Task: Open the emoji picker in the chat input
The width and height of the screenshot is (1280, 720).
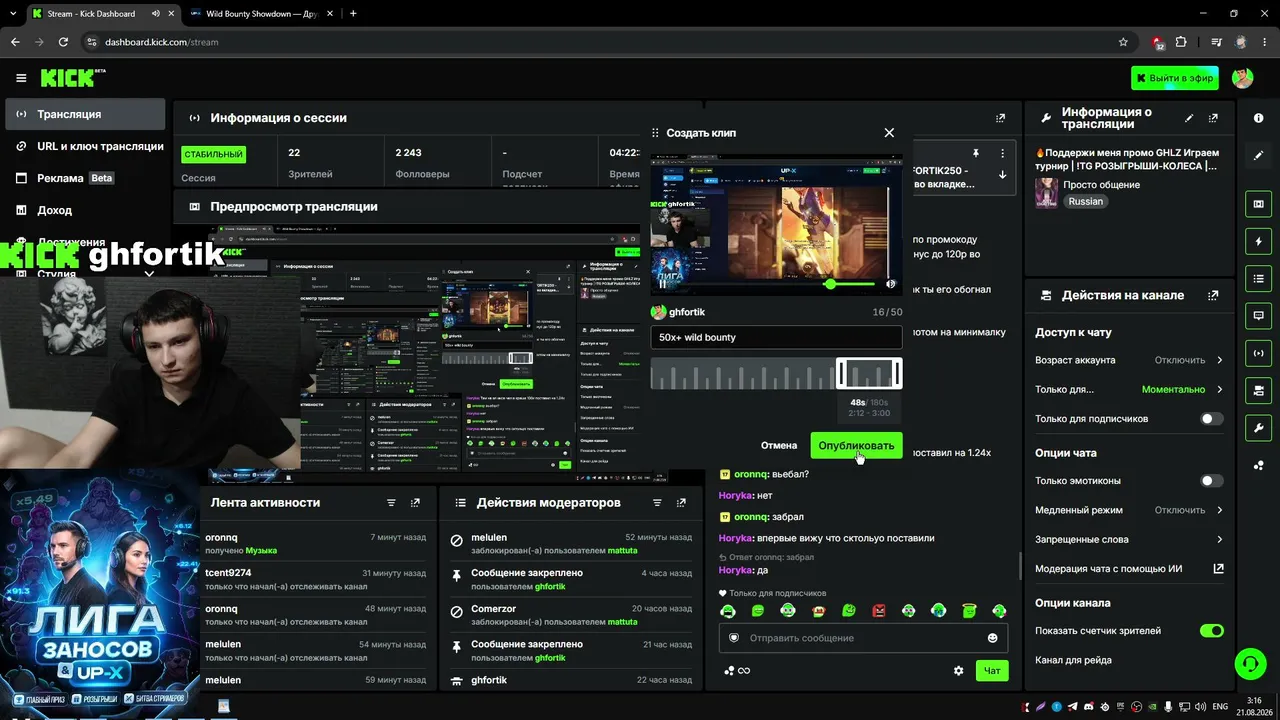Action: tap(992, 638)
